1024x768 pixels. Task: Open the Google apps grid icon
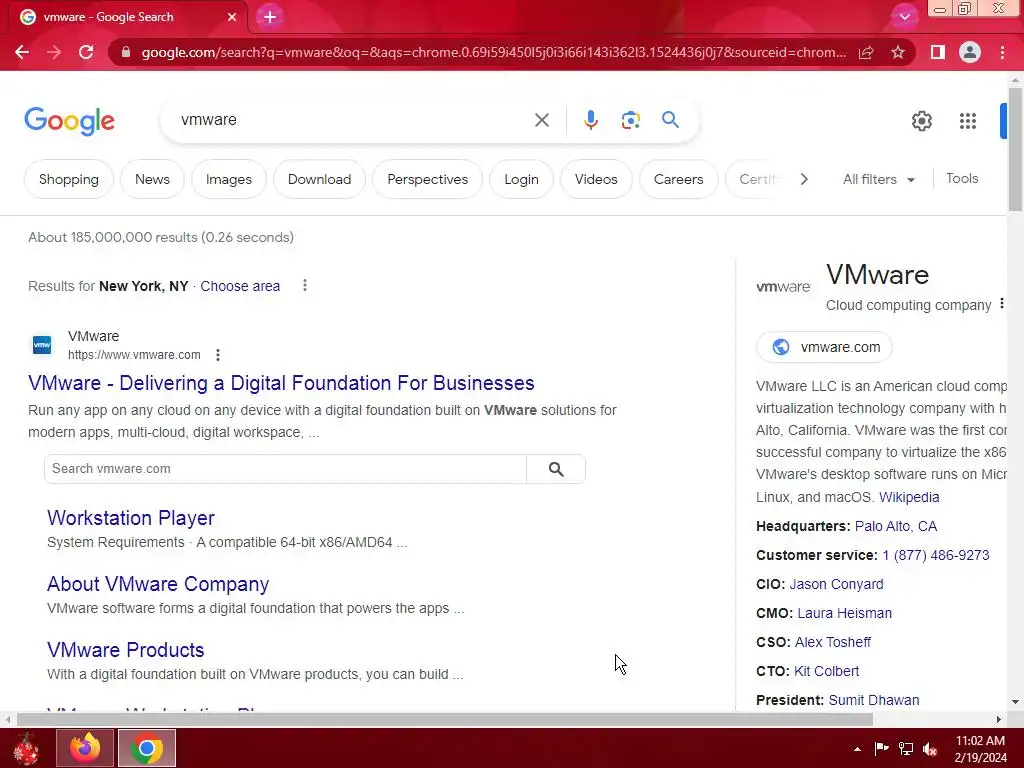click(x=968, y=121)
